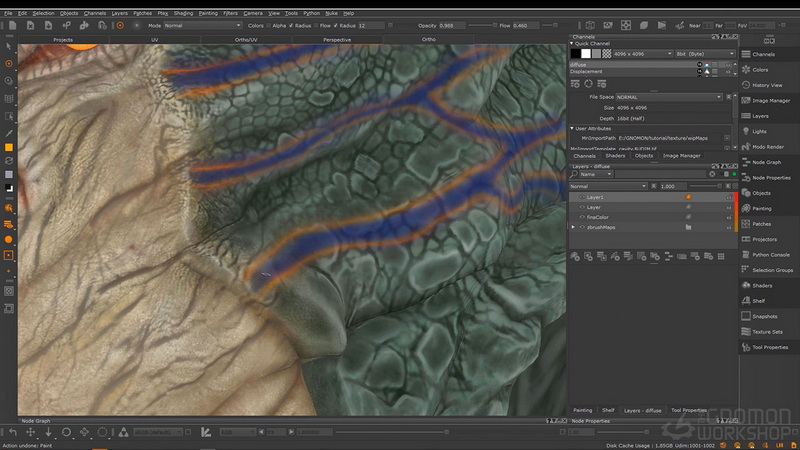Image resolution: width=800 pixels, height=450 pixels.
Task: Click the layer opacity slider
Action: (705, 186)
